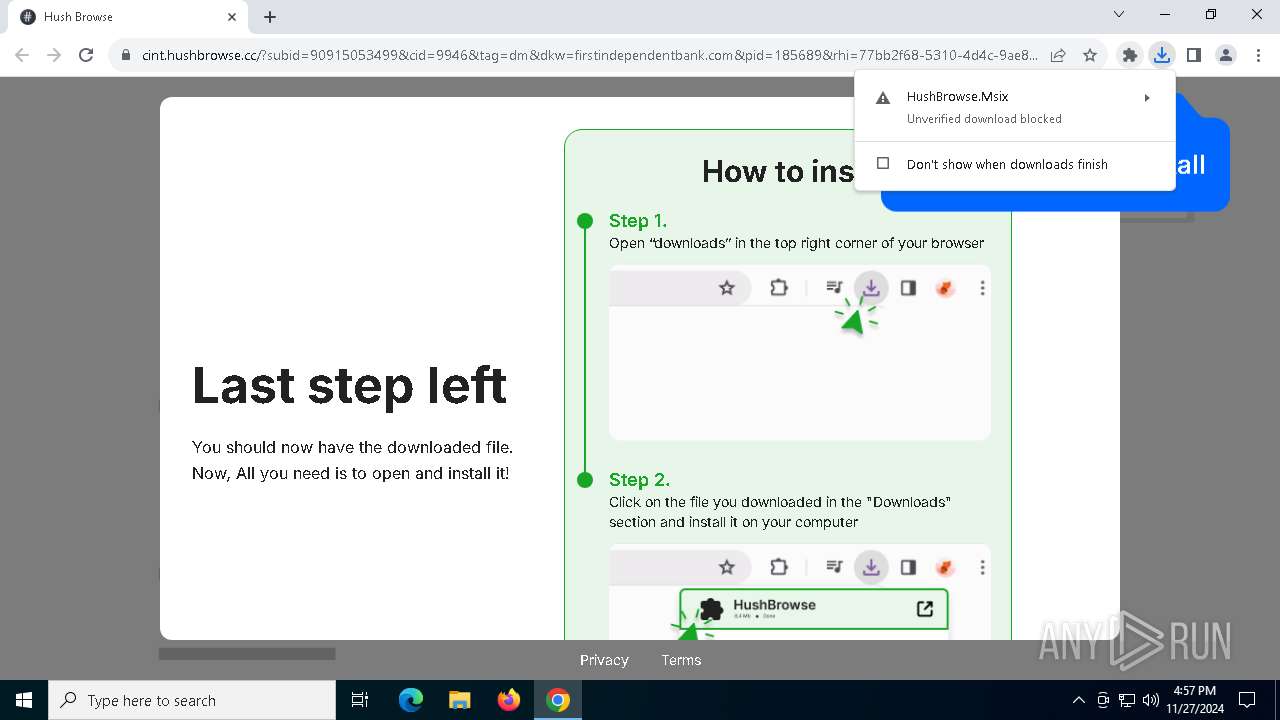
Task: Open the Chrome downloads toolbar icon
Action: click(1162, 55)
